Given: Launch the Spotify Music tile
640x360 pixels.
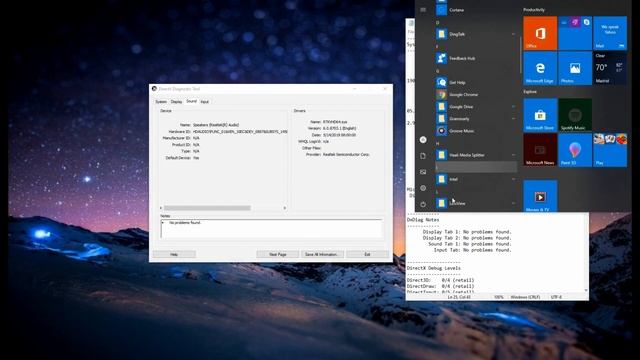Looking at the screenshot, I should click(x=575, y=115).
